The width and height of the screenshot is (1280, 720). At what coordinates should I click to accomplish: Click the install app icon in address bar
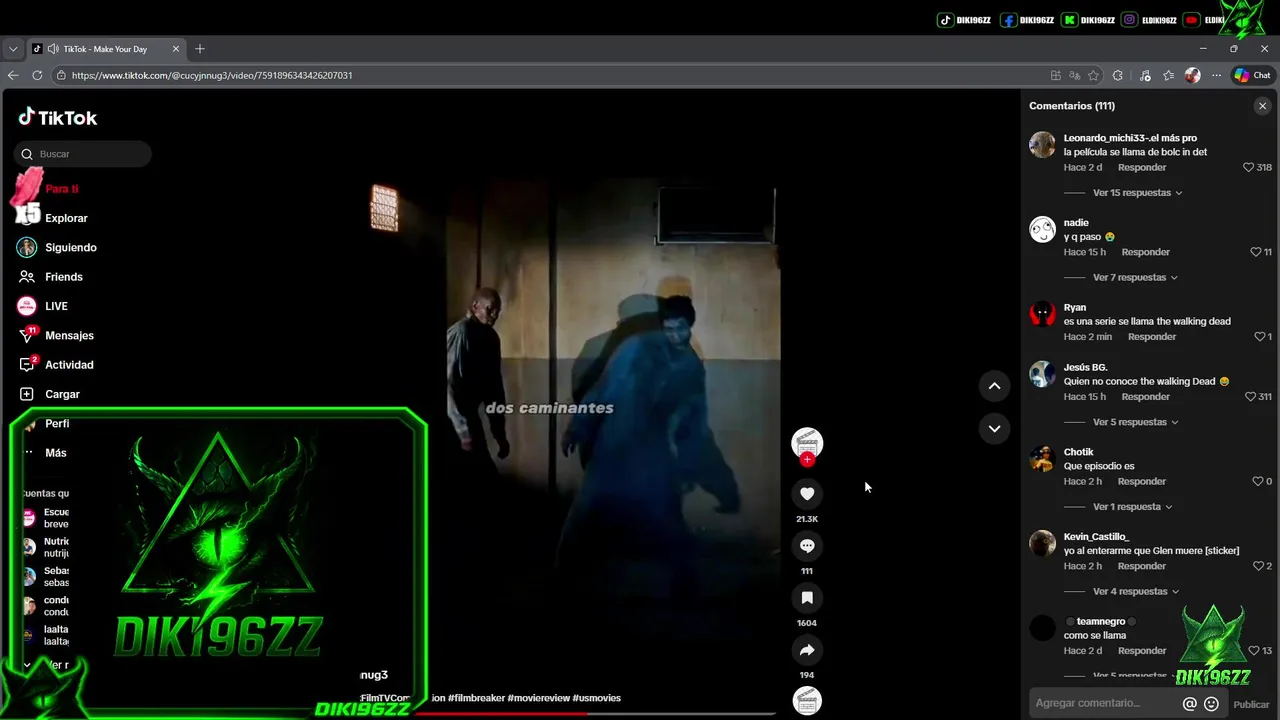[x=1056, y=75]
